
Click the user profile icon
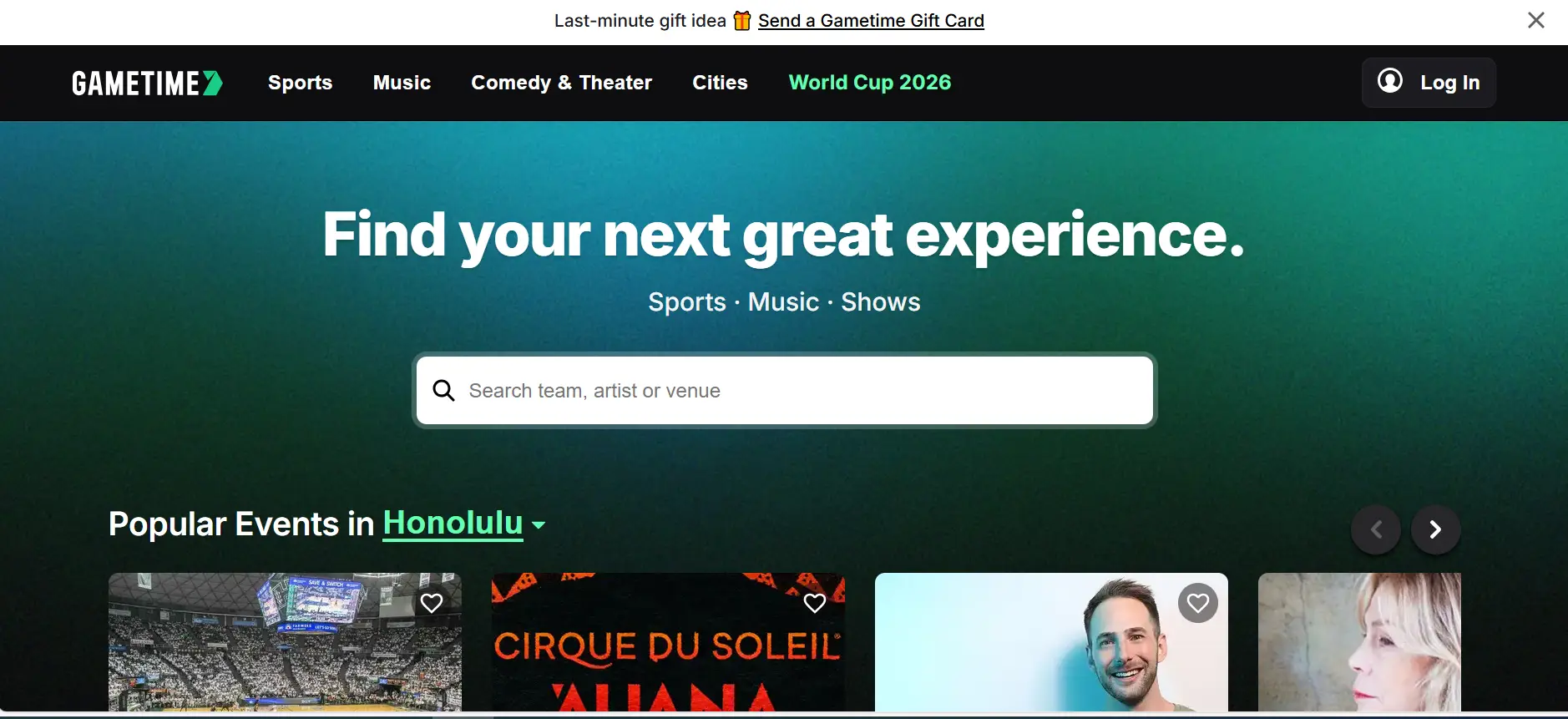coord(1389,81)
